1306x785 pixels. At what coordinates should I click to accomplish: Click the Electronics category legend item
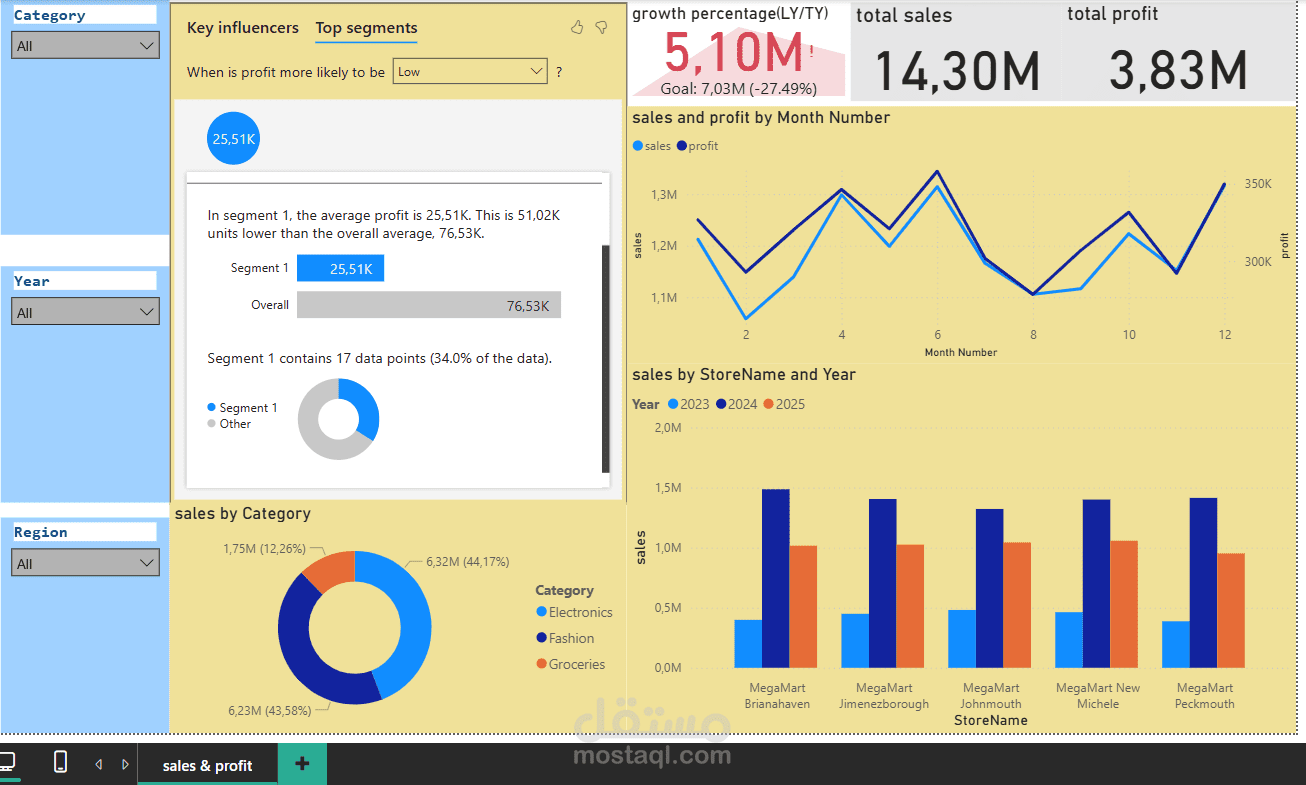575,612
